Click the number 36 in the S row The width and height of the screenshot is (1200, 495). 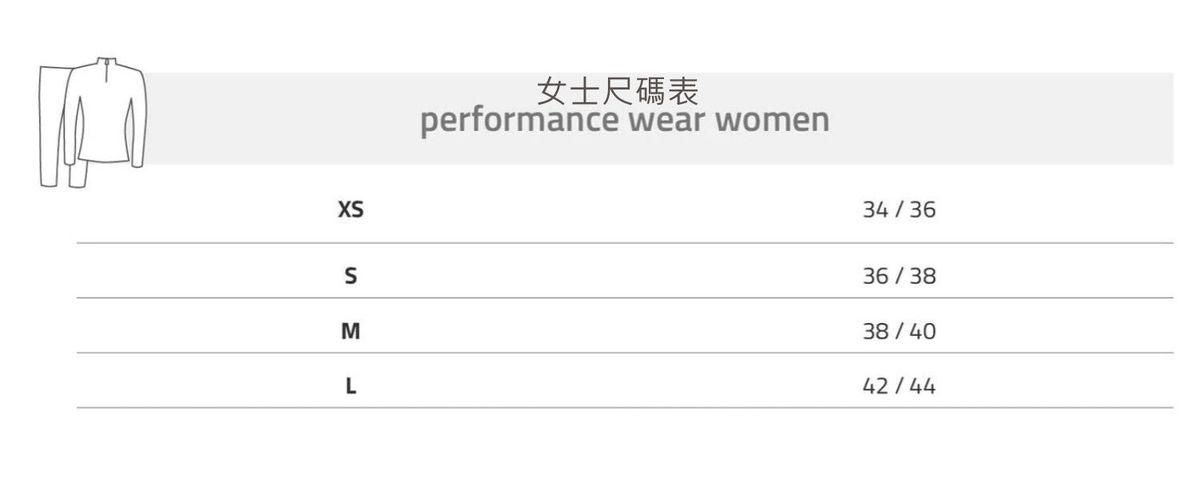875,276
